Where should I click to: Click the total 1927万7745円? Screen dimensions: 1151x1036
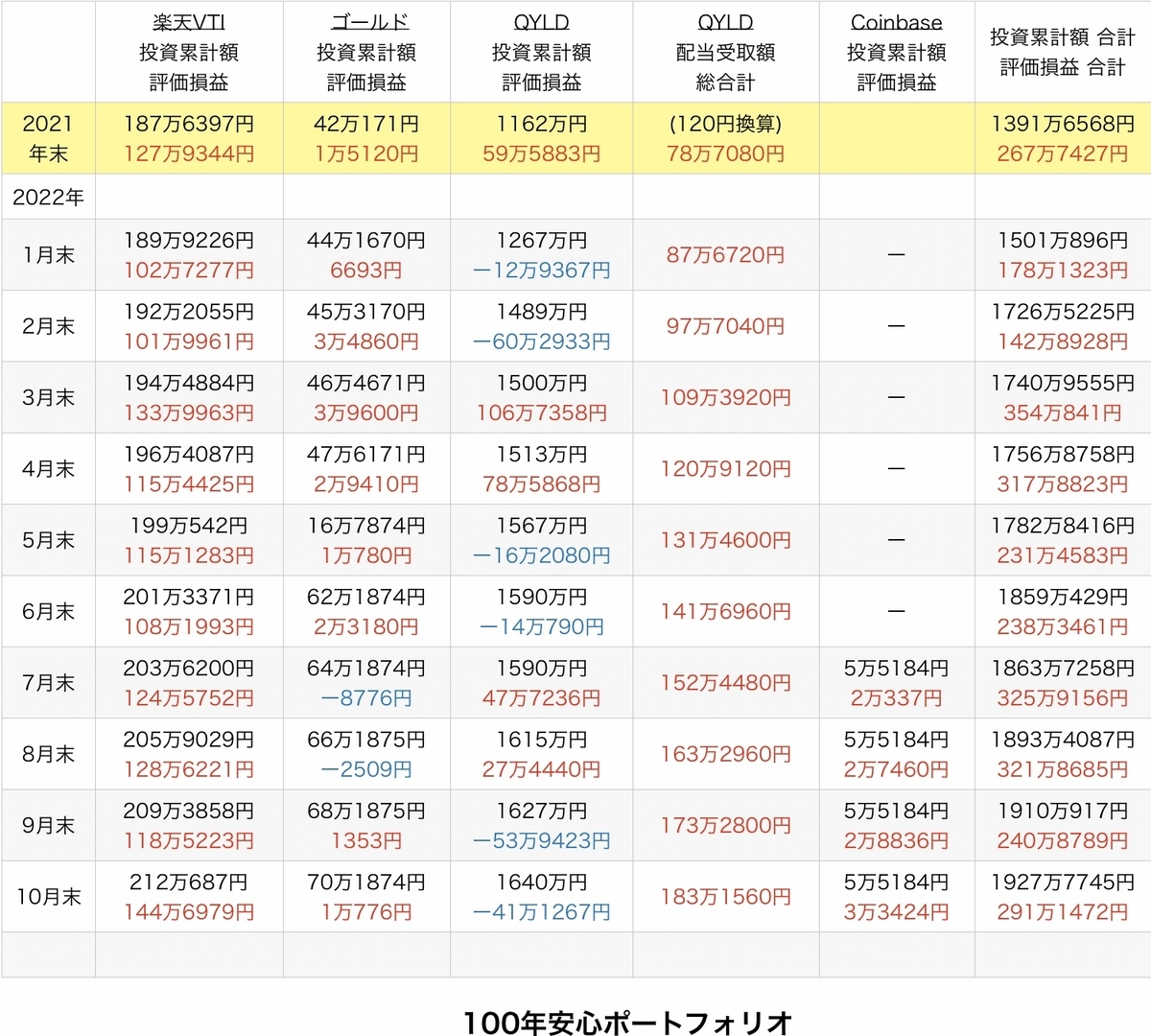coord(1063,883)
